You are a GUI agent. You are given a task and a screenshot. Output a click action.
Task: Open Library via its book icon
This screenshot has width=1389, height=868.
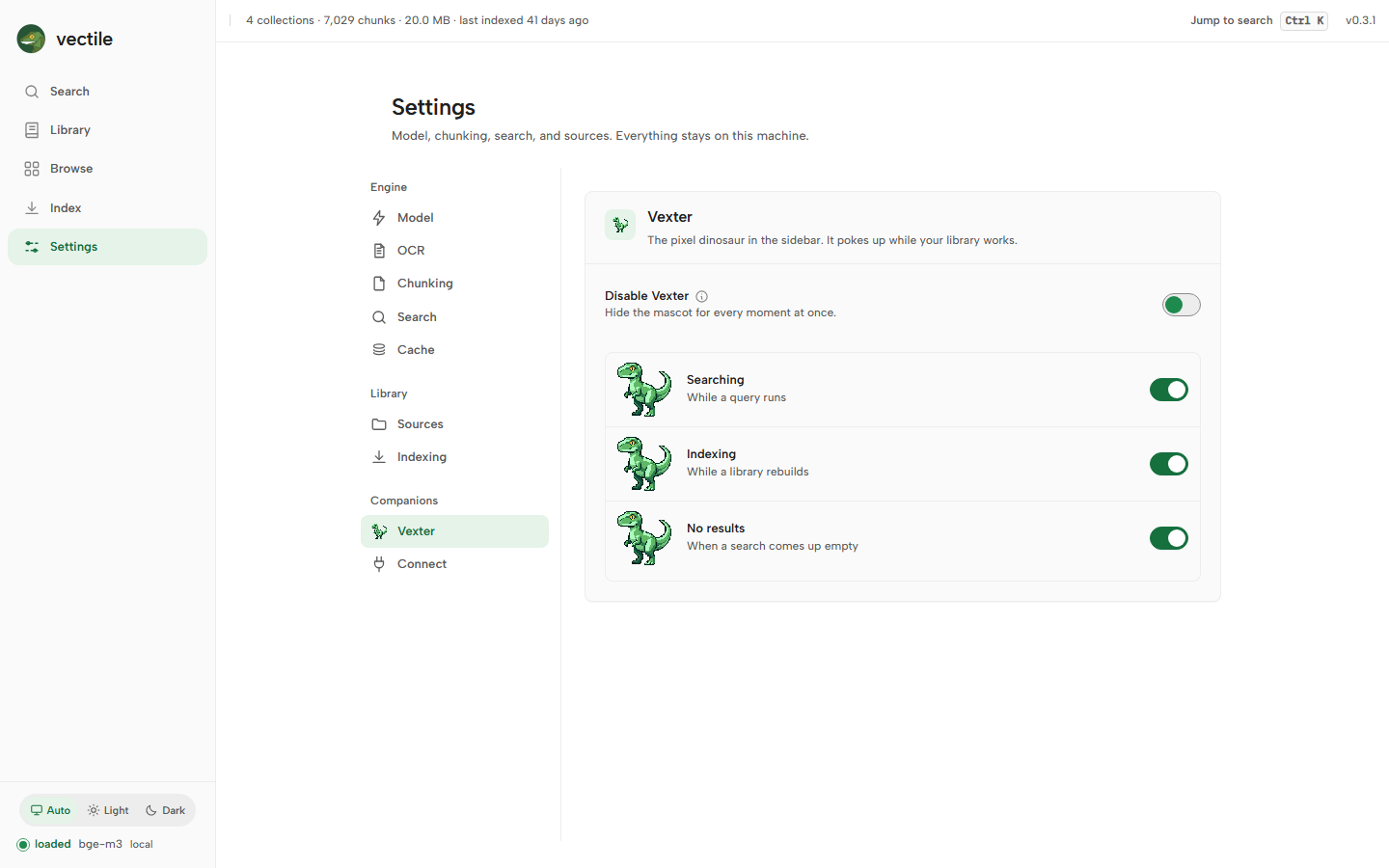pyautogui.click(x=32, y=130)
